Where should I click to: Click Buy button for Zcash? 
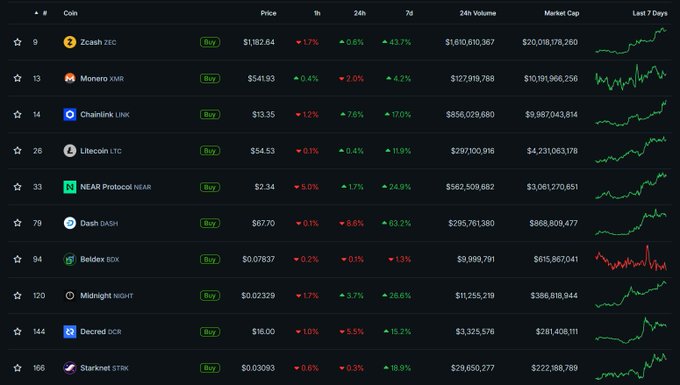pos(210,42)
